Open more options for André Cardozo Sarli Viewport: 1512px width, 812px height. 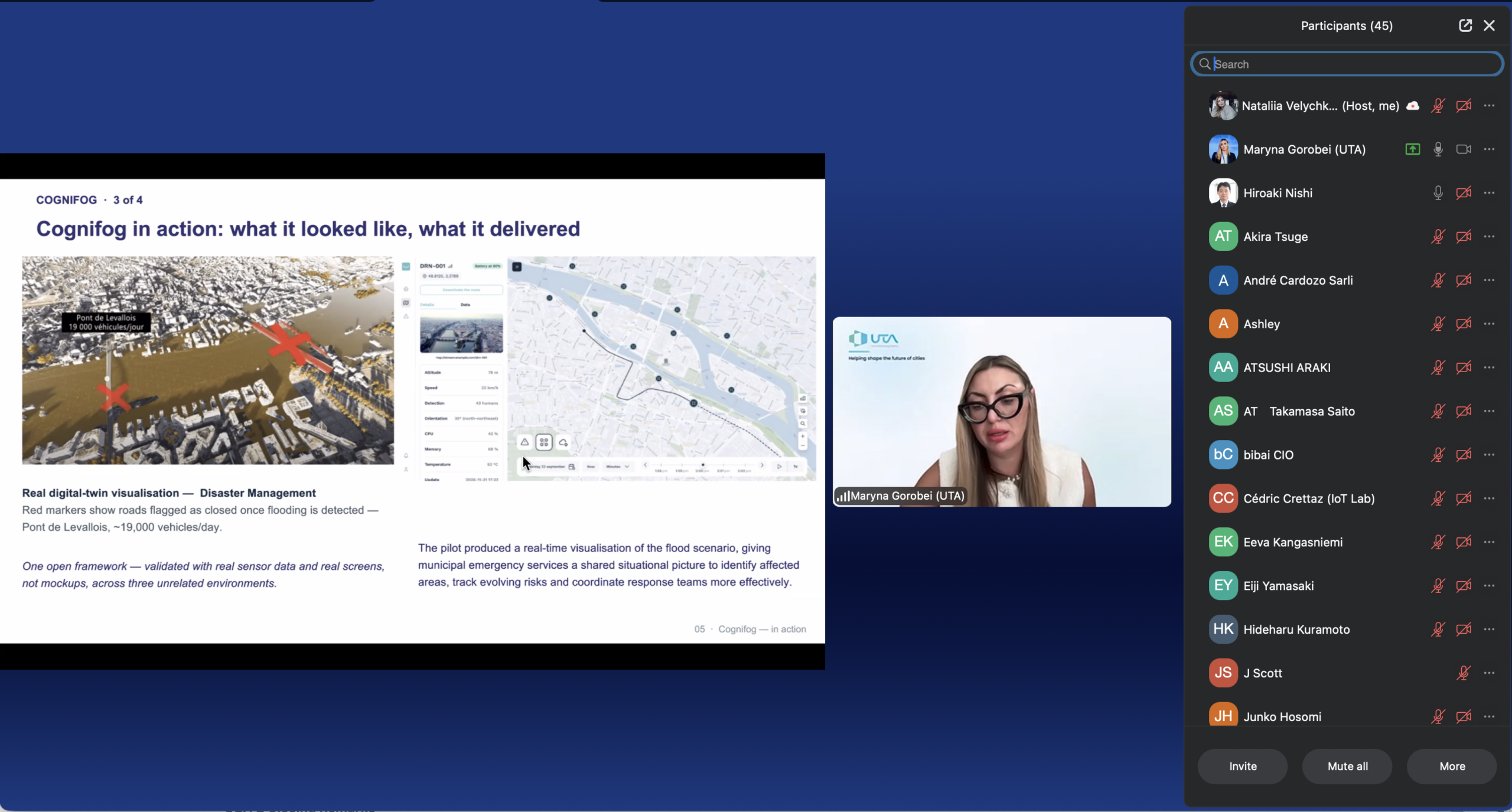point(1490,280)
